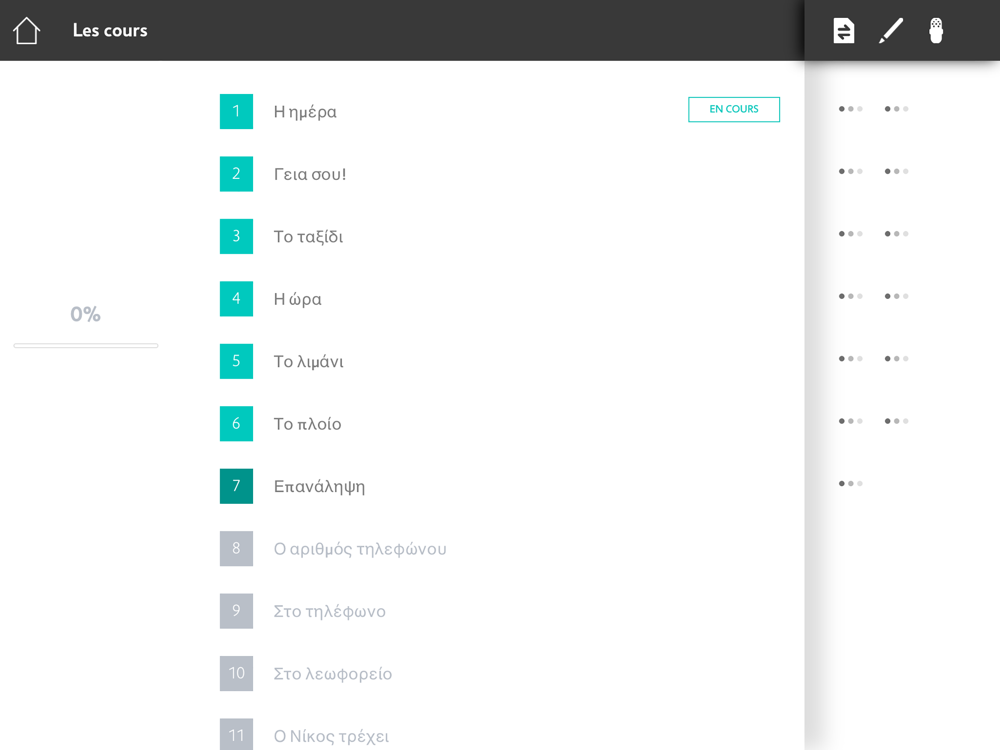Click progress dots for Επανάληψη
Viewport: 1000px width, 750px height.
(850, 484)
